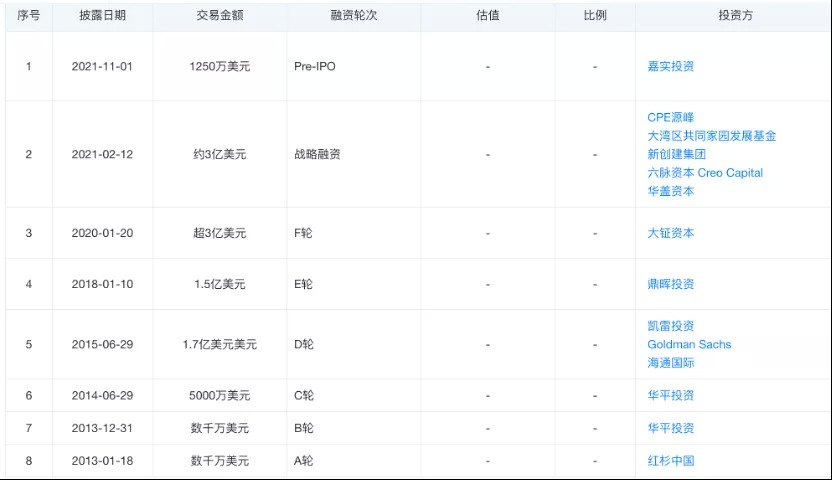Open the 大钲资本 investor link
Screen dimensions: 832x480
pyautogui.click(x=670, y=233)
